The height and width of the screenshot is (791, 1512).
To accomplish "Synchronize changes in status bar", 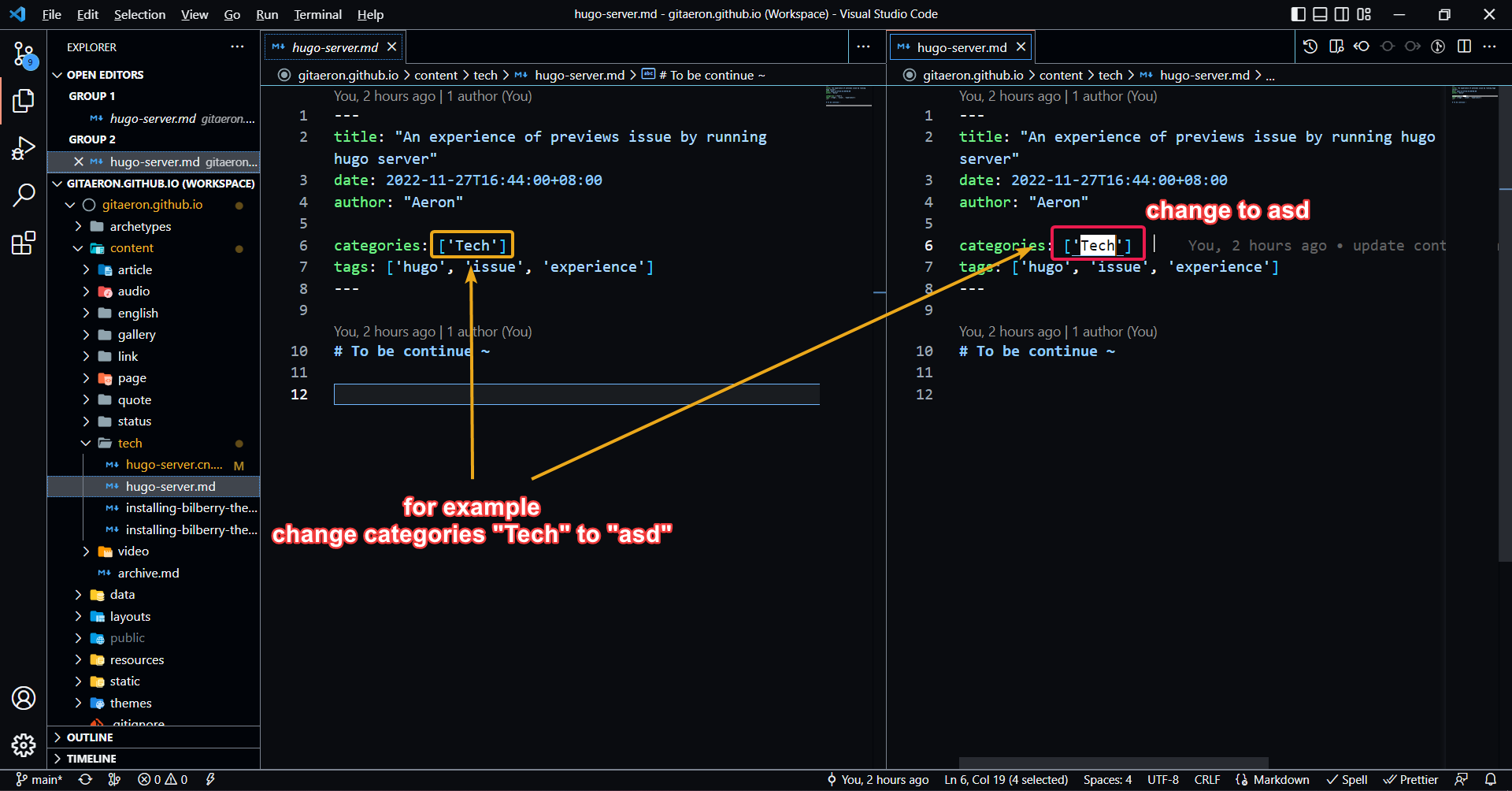I will (86, 779).
